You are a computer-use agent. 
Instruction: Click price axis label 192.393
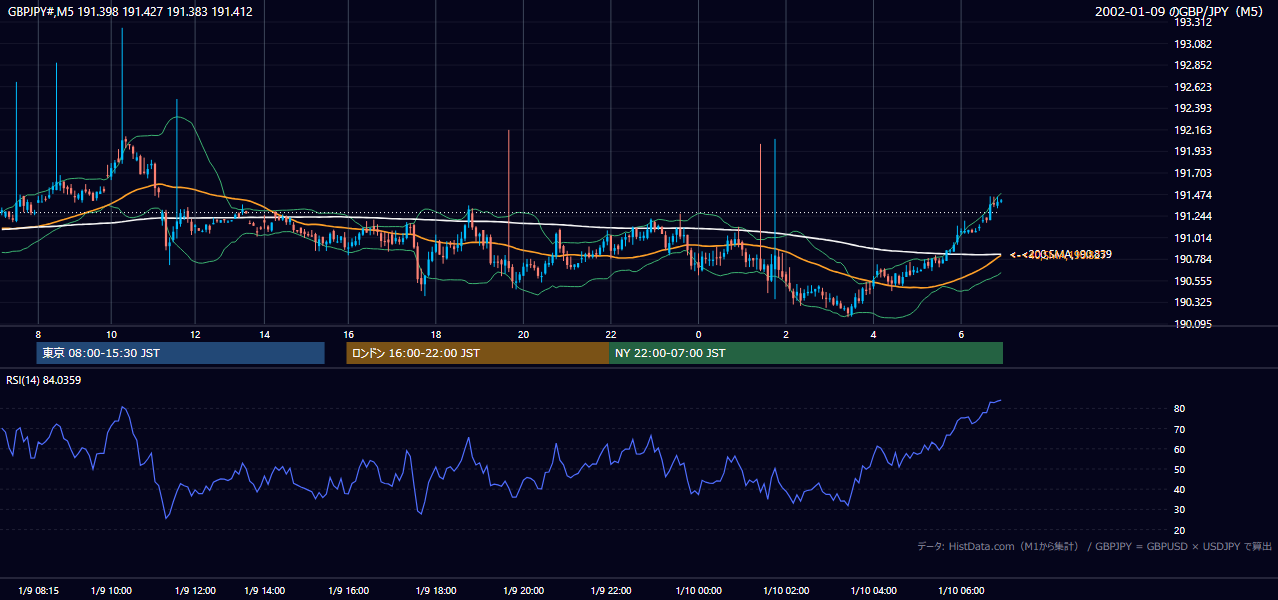click(1193, 108)
